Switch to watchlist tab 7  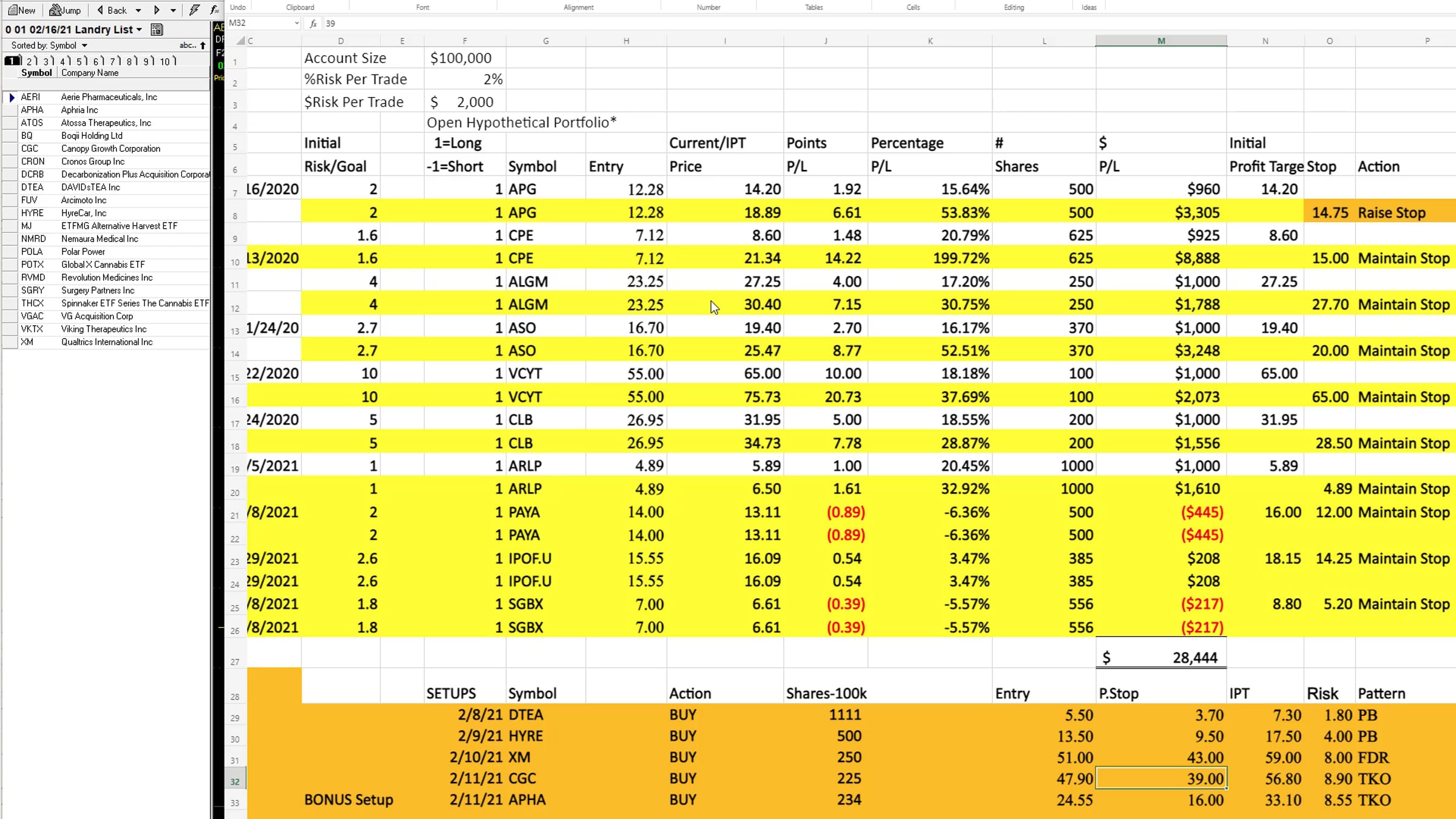point(113,61)
